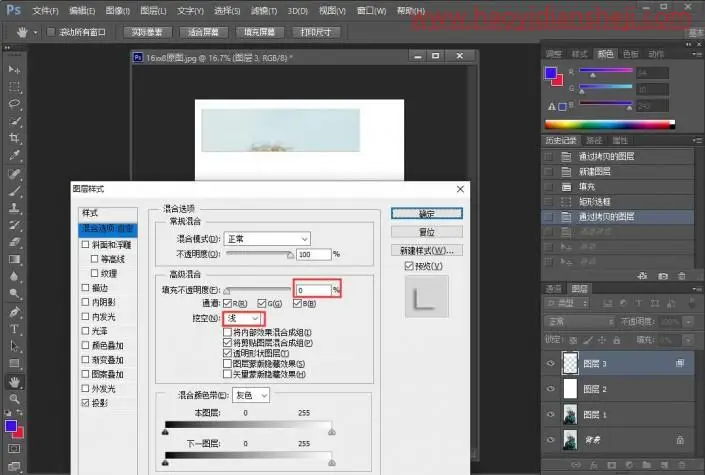Click Print Size (打印尺寸) button

pos(316,32)
